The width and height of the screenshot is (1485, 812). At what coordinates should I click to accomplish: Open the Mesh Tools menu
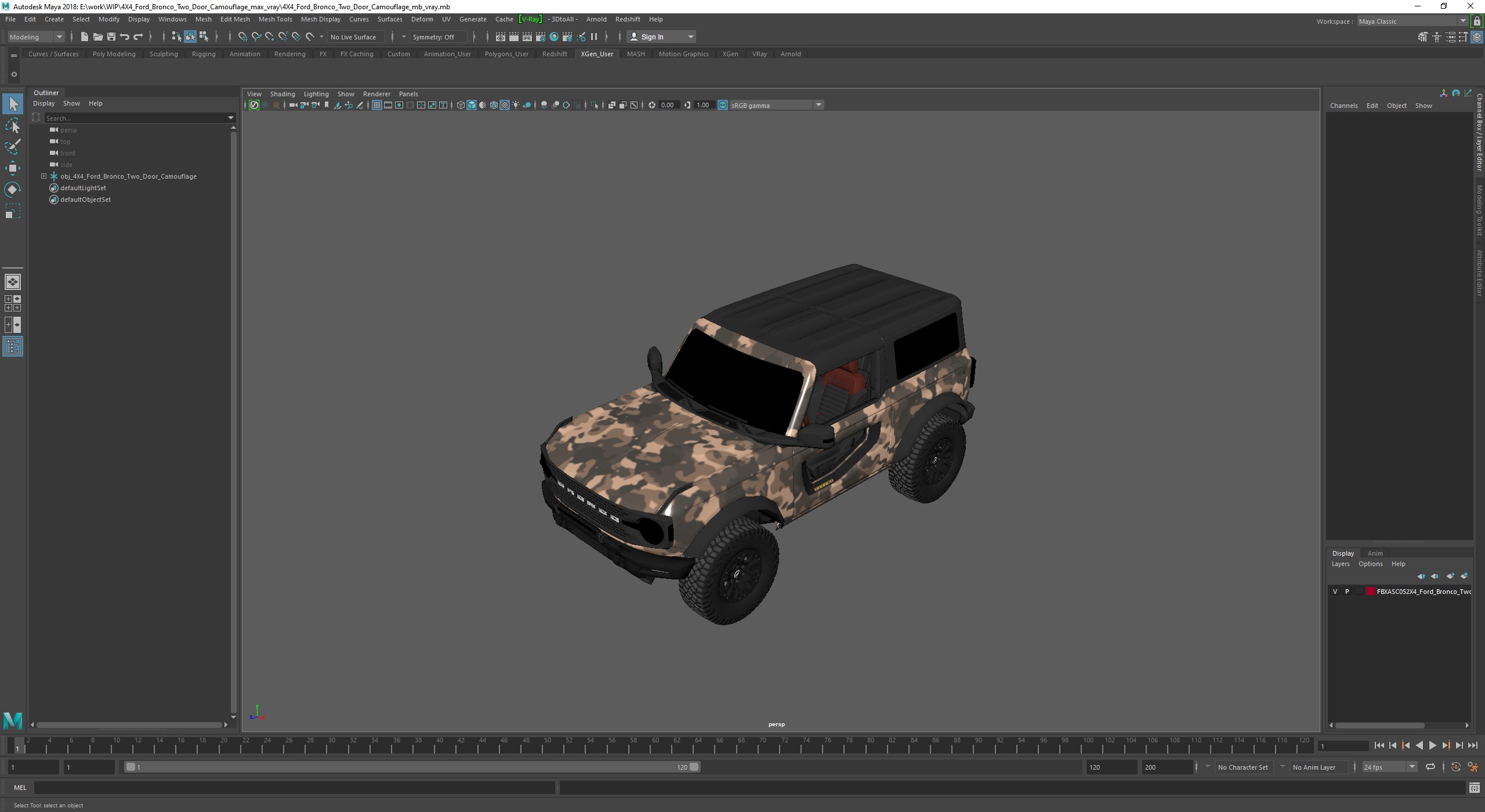click(275, 19)
